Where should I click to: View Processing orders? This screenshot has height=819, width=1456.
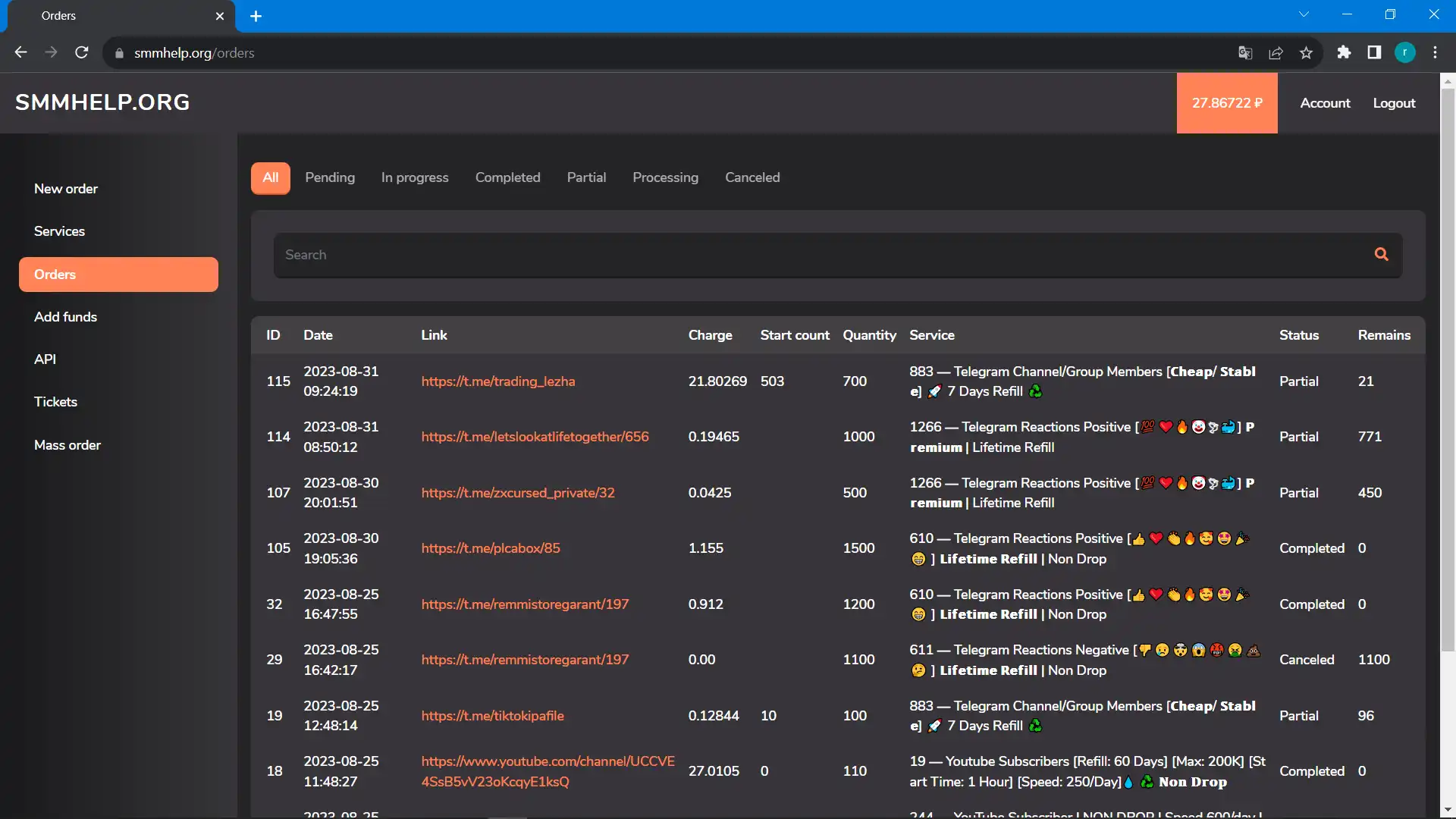pos(666,177)
